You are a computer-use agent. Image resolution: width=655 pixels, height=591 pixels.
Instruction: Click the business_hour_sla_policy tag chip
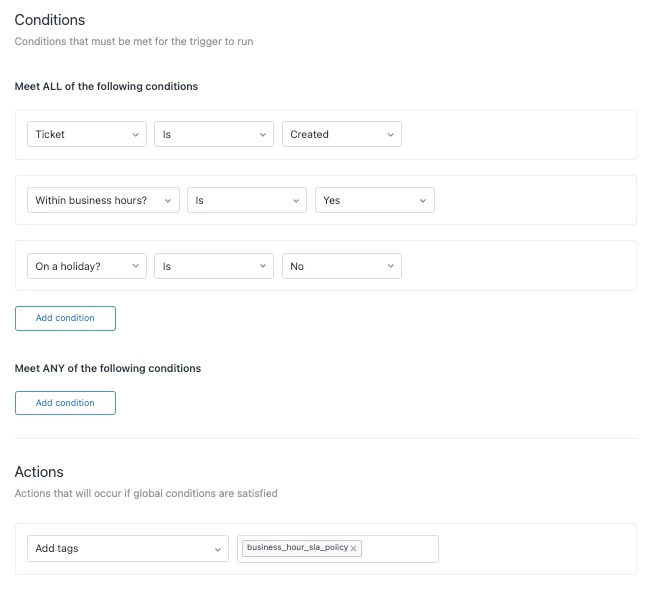click(296, 548)
